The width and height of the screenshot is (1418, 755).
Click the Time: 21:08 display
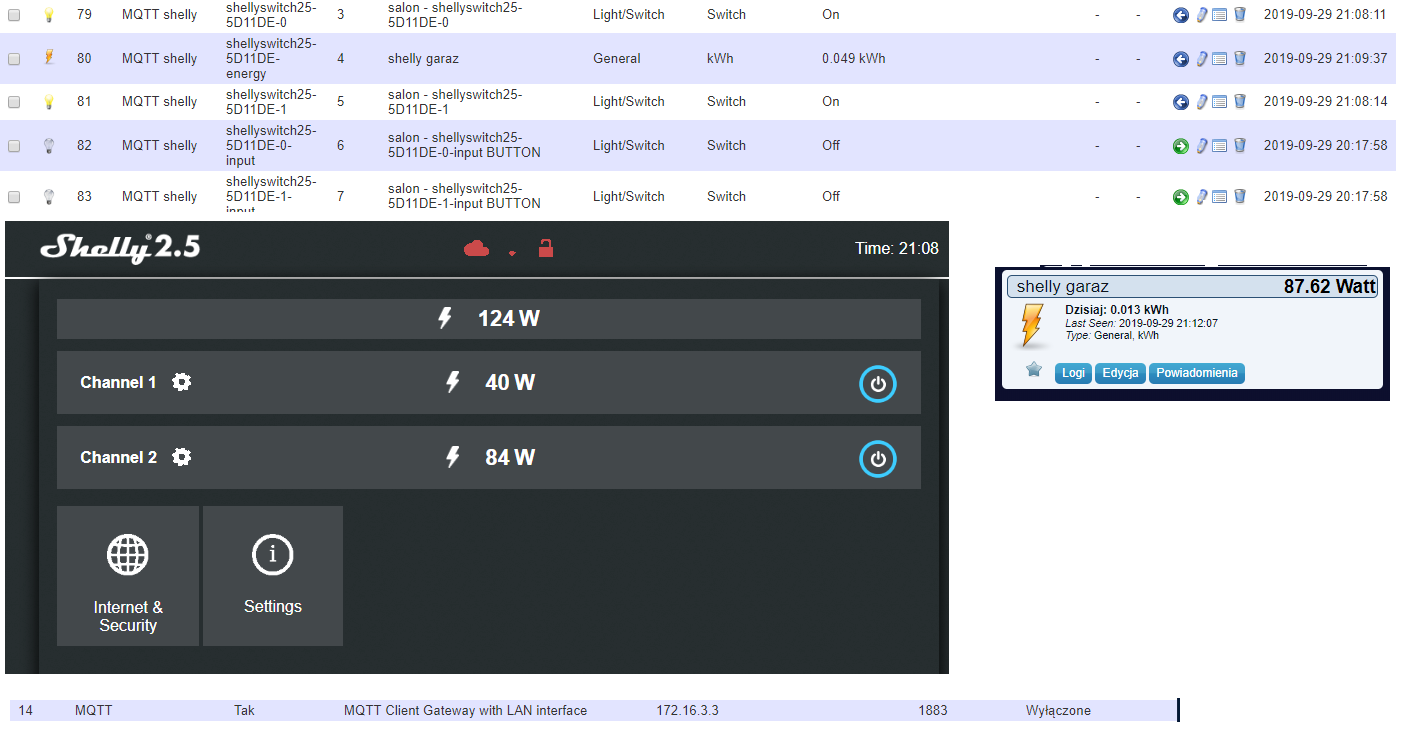click(x=897, y=248)
